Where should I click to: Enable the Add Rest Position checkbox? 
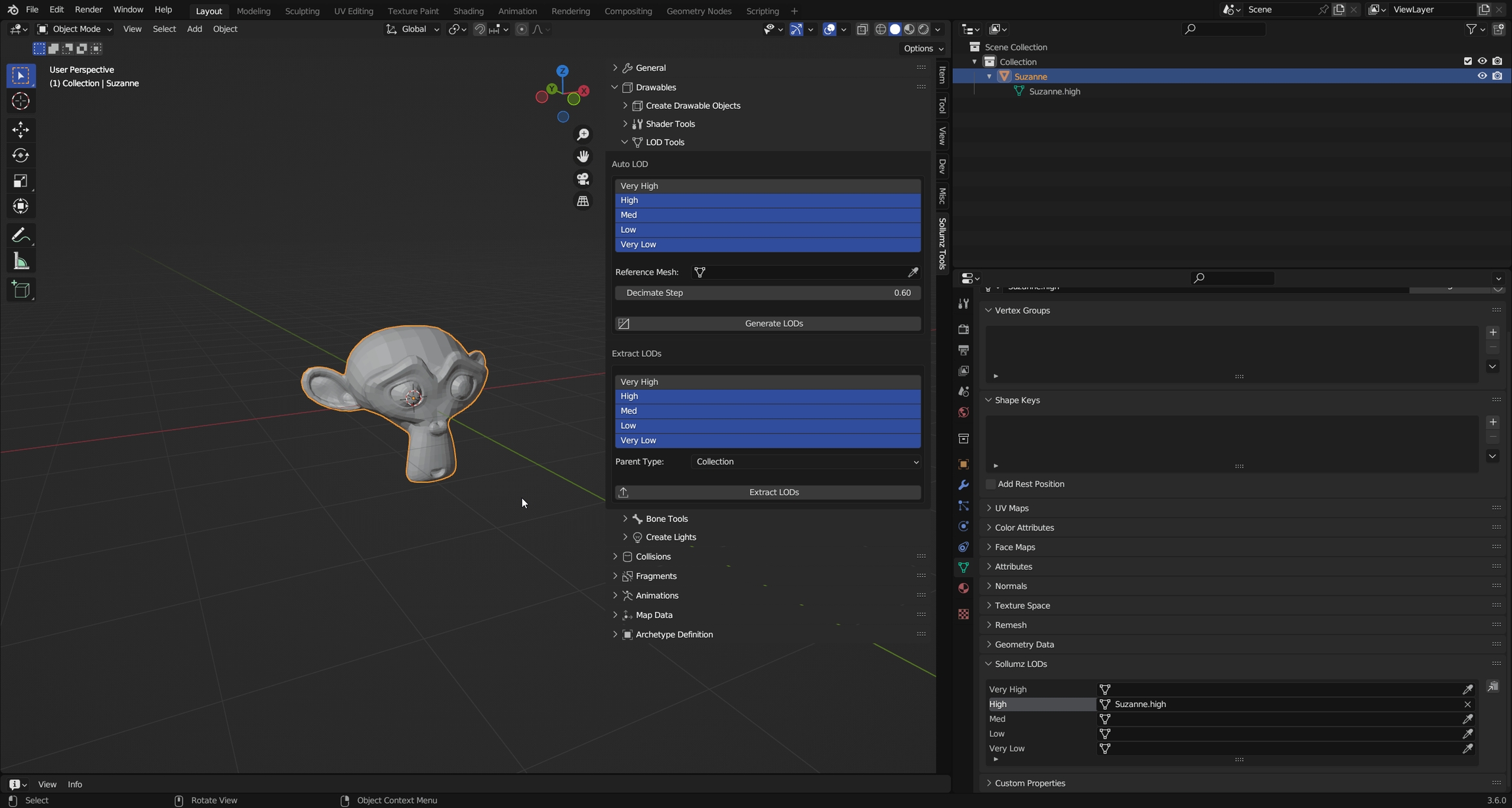[x=991, y=484]
